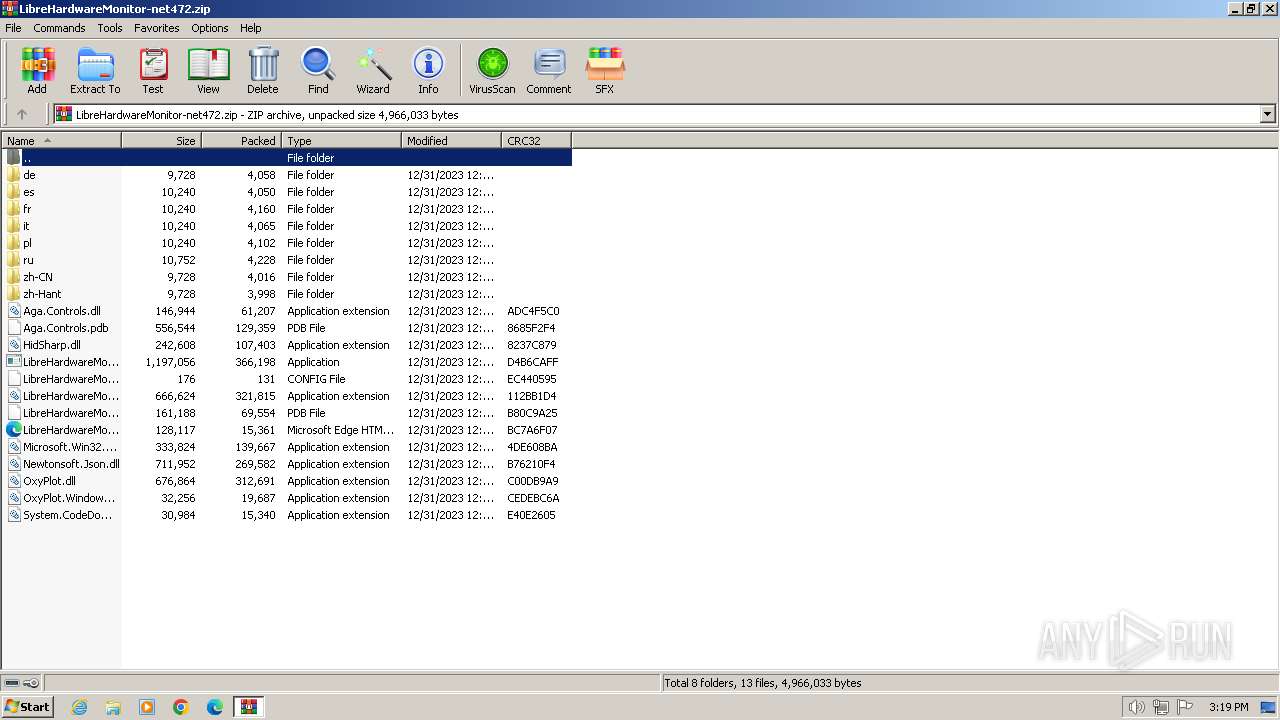
Task: Launch the Wizard tool
Action: (373, 70)
